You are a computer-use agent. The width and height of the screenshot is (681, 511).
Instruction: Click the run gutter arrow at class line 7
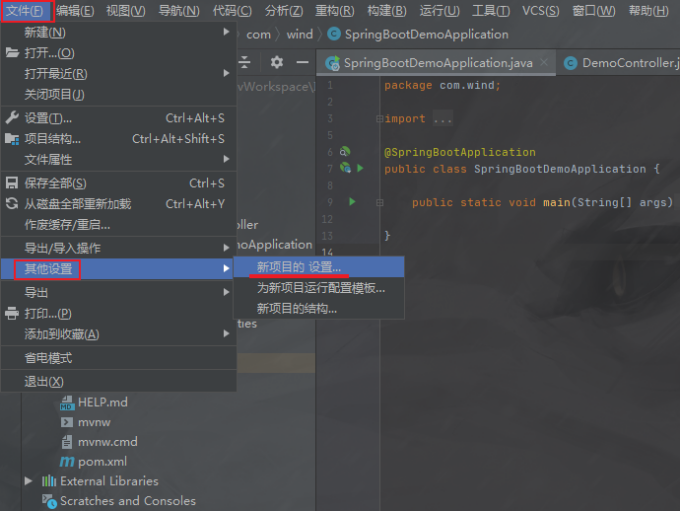pyautogui.click(x=360, y=168)
